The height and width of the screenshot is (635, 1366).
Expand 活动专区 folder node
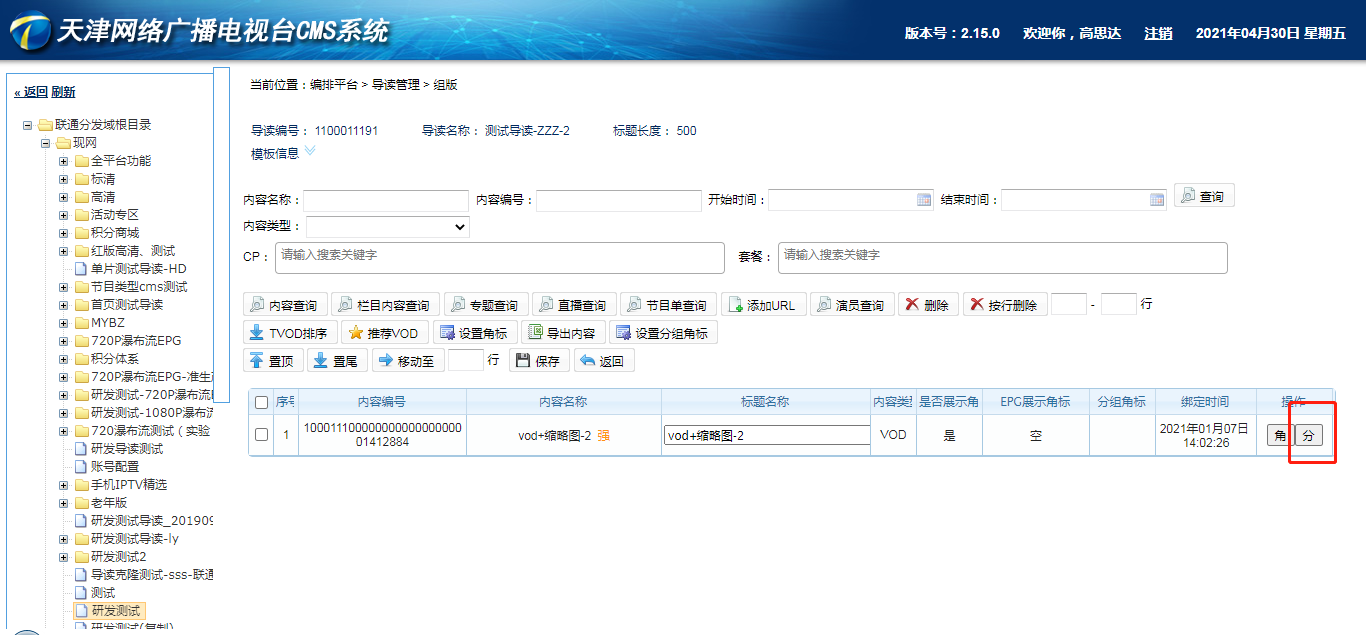[x=64, y=215]
